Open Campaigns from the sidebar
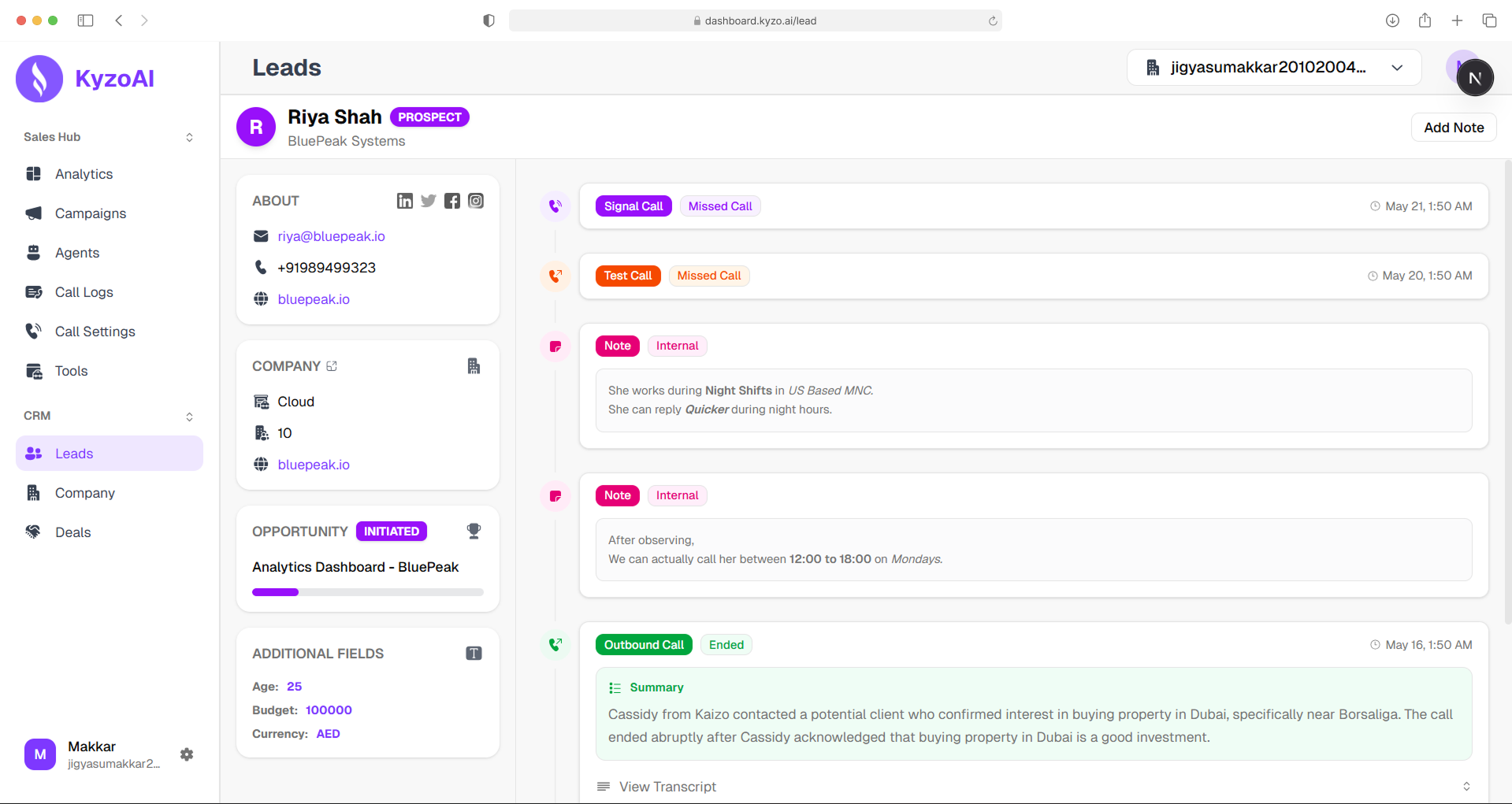Screen dimensions: 1512x804 pyautogui.click(x=90, y=213)
